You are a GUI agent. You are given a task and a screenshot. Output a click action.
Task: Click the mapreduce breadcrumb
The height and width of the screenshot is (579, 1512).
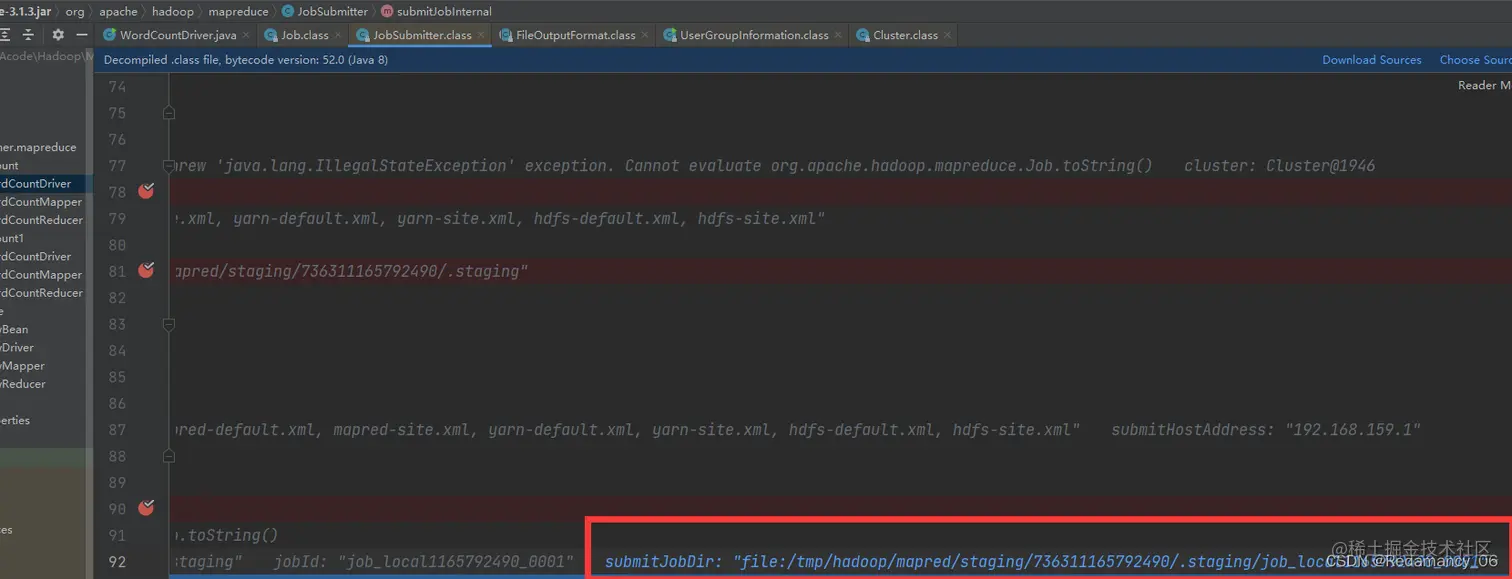(238, 12)
